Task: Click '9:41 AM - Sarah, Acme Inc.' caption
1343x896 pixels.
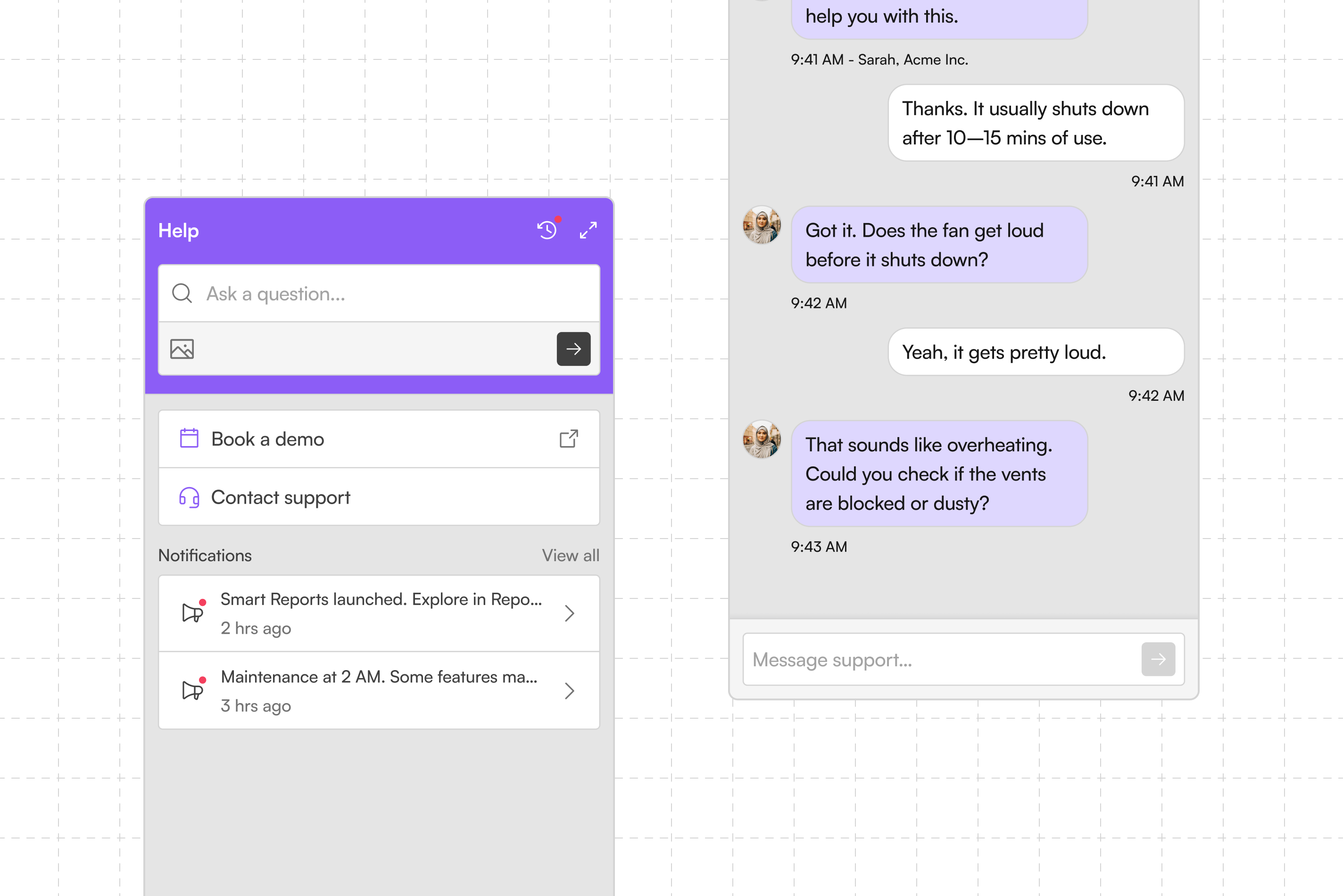Action: pos(879,59)
